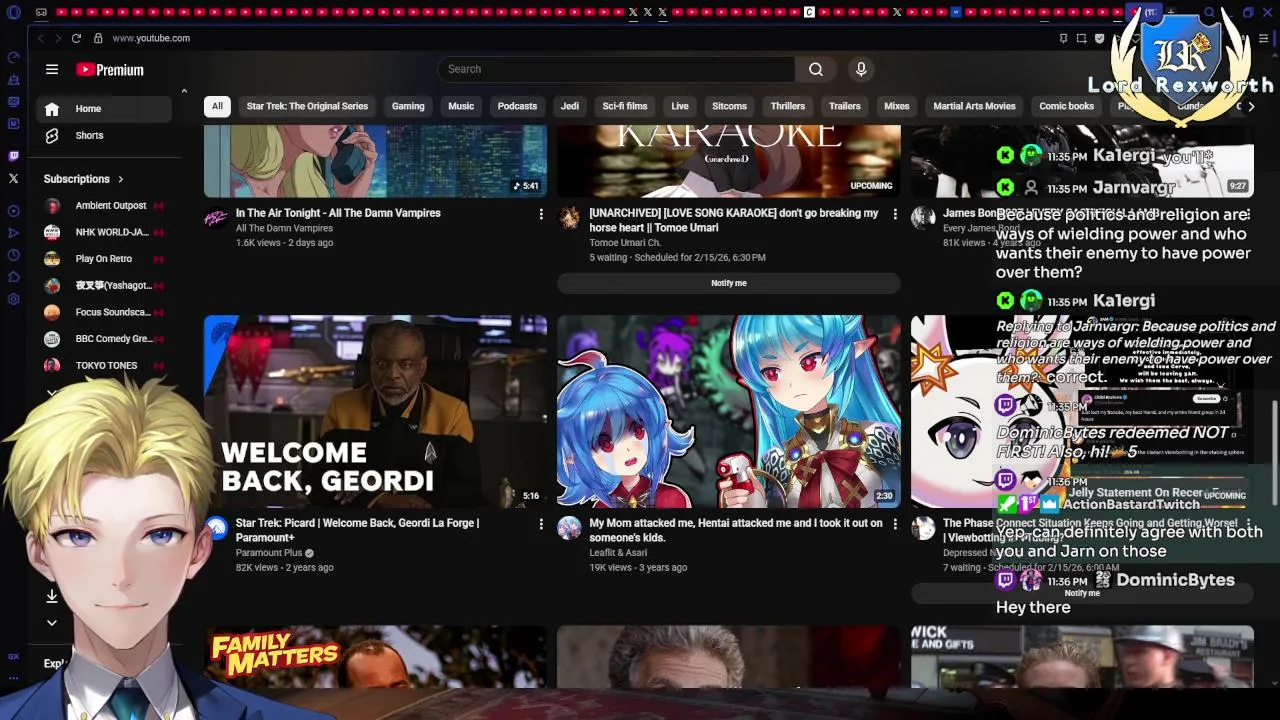Open Leaflit & Asari channel link

[618, 553]
